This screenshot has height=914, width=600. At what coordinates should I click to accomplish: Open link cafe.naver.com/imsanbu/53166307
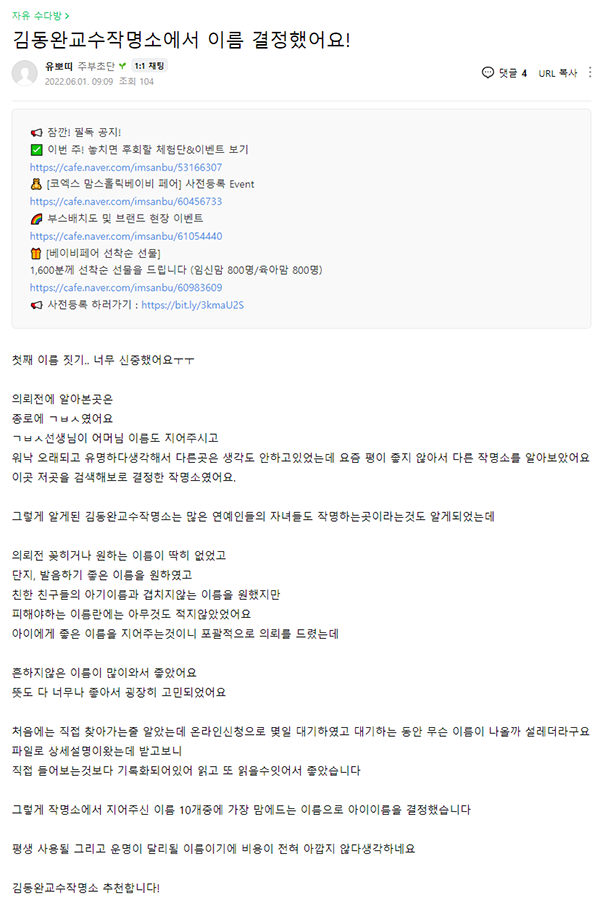tap(126, 167)
